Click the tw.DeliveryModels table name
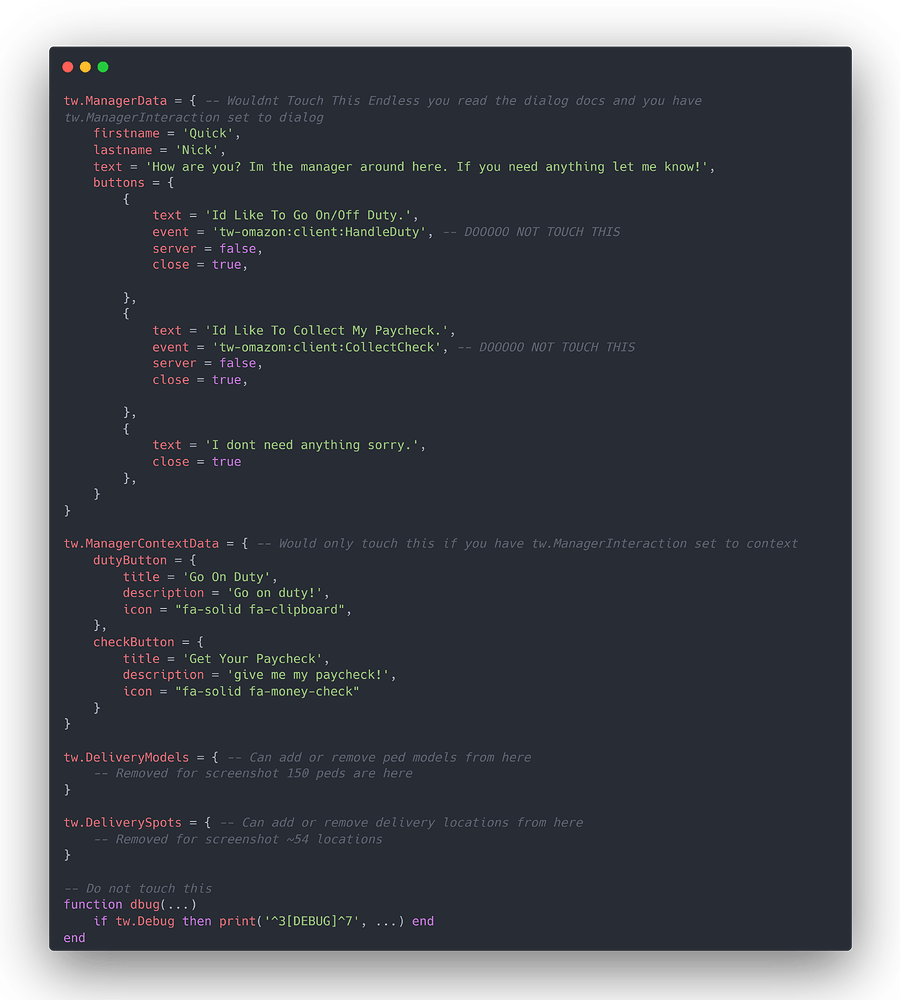The image size is (900, 1000). (x=126, y=758)
